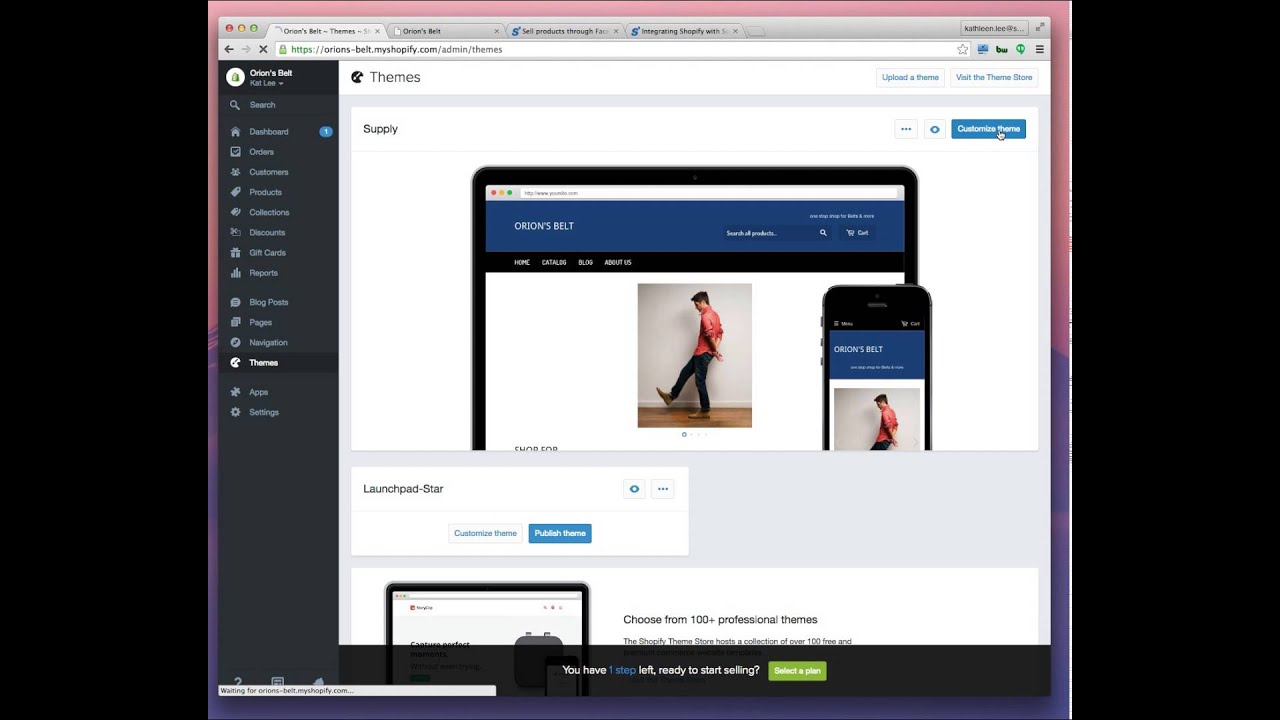Image resolution: width=1280 pixels, height=720 pixels.
Task: Click the browser back arrow
Action: click(229, 49)
